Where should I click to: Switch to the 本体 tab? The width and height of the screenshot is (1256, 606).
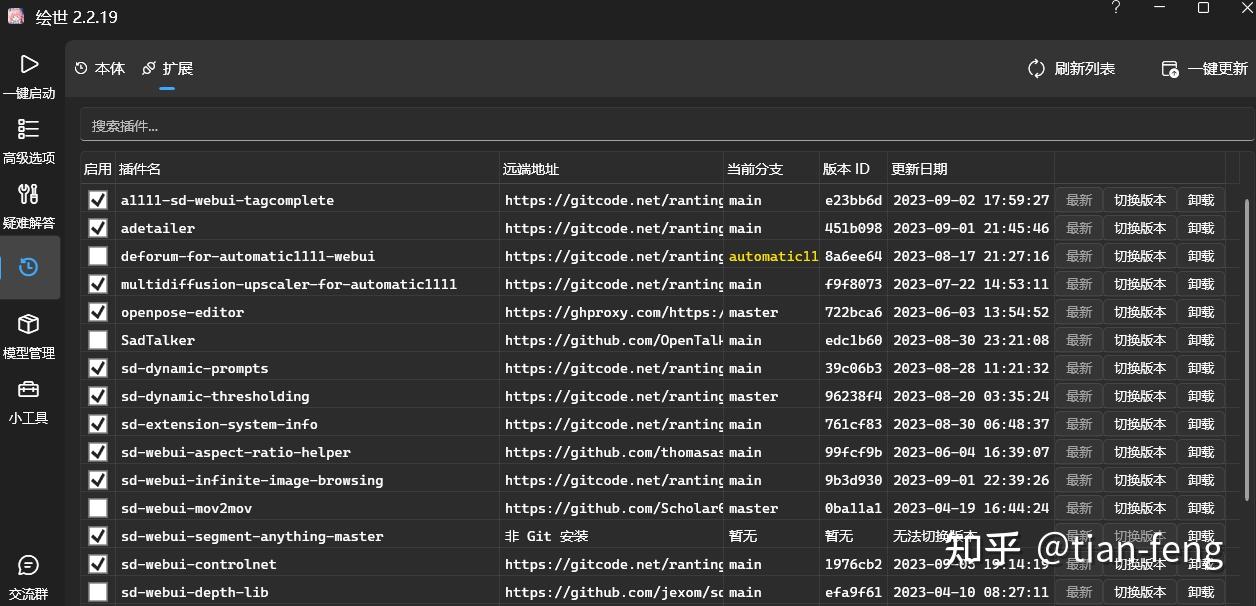coord(100,69)
